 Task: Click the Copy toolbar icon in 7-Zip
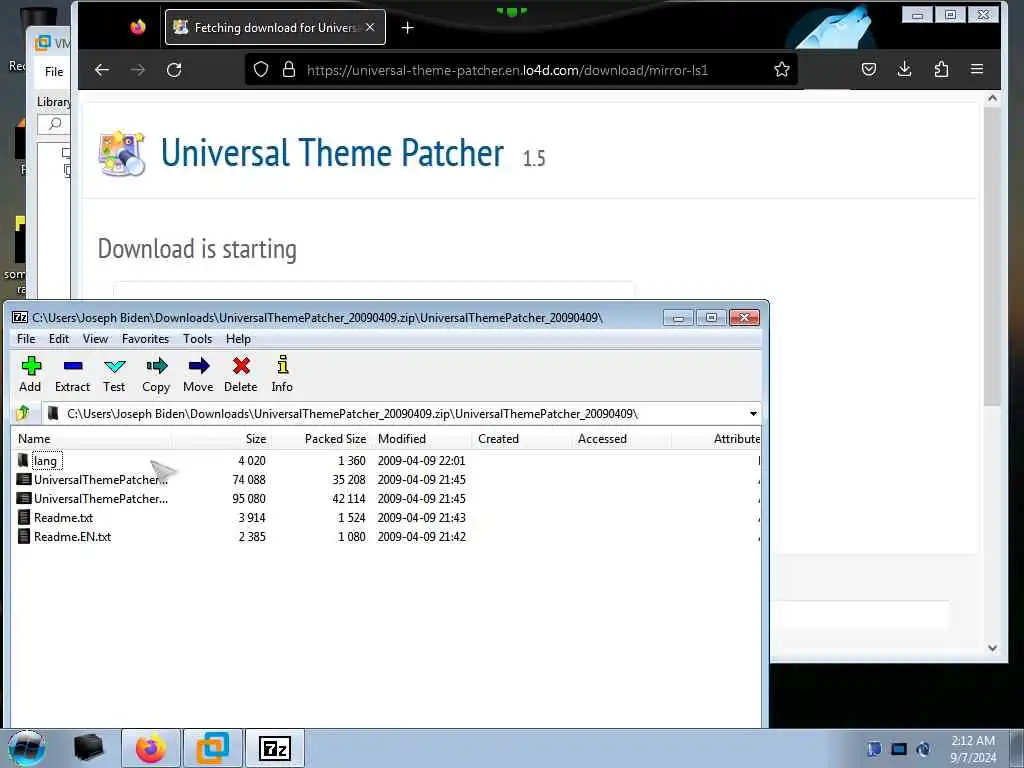156,374
